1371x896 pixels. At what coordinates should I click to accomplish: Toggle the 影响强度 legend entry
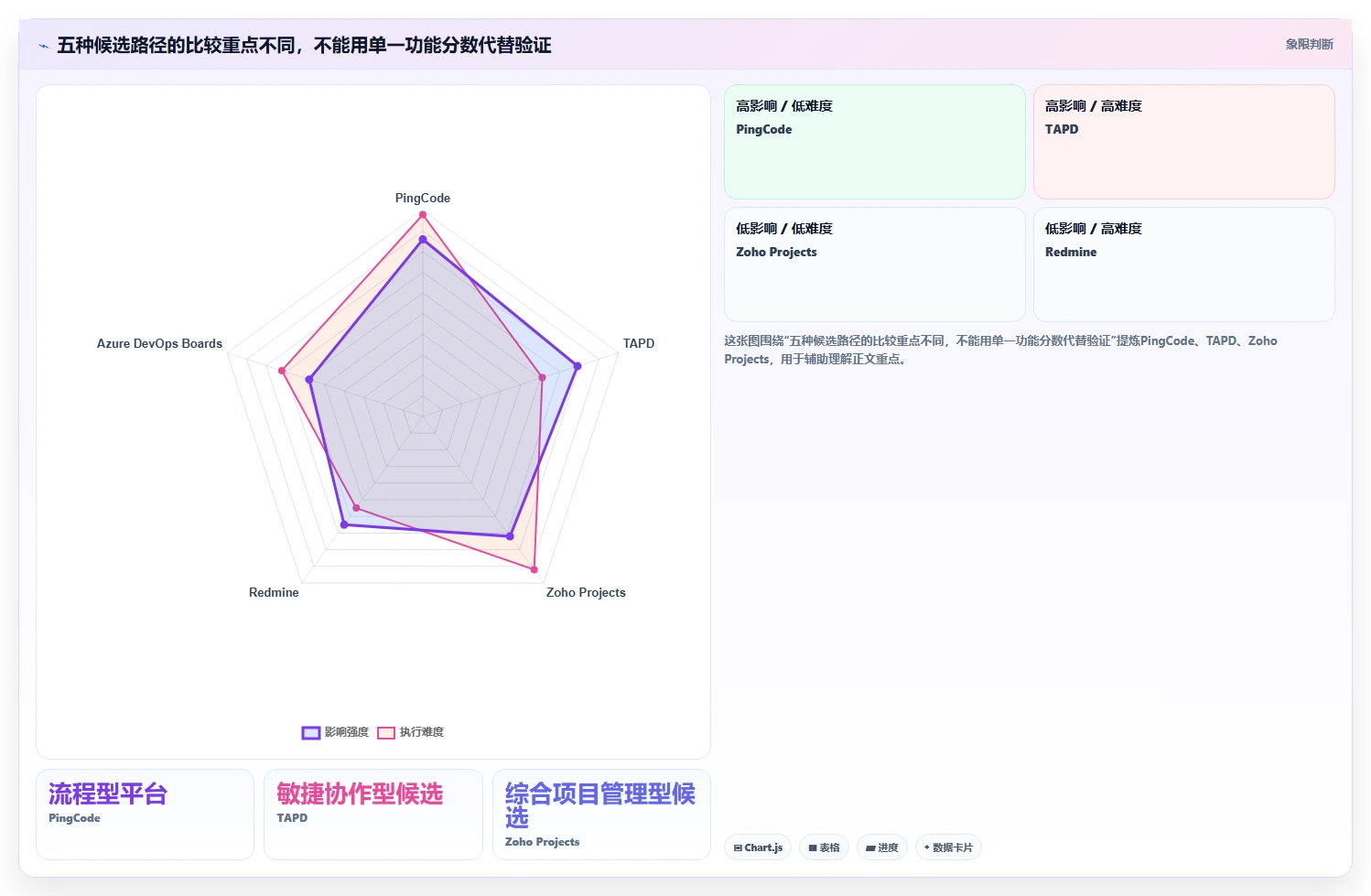click(335, 732)
